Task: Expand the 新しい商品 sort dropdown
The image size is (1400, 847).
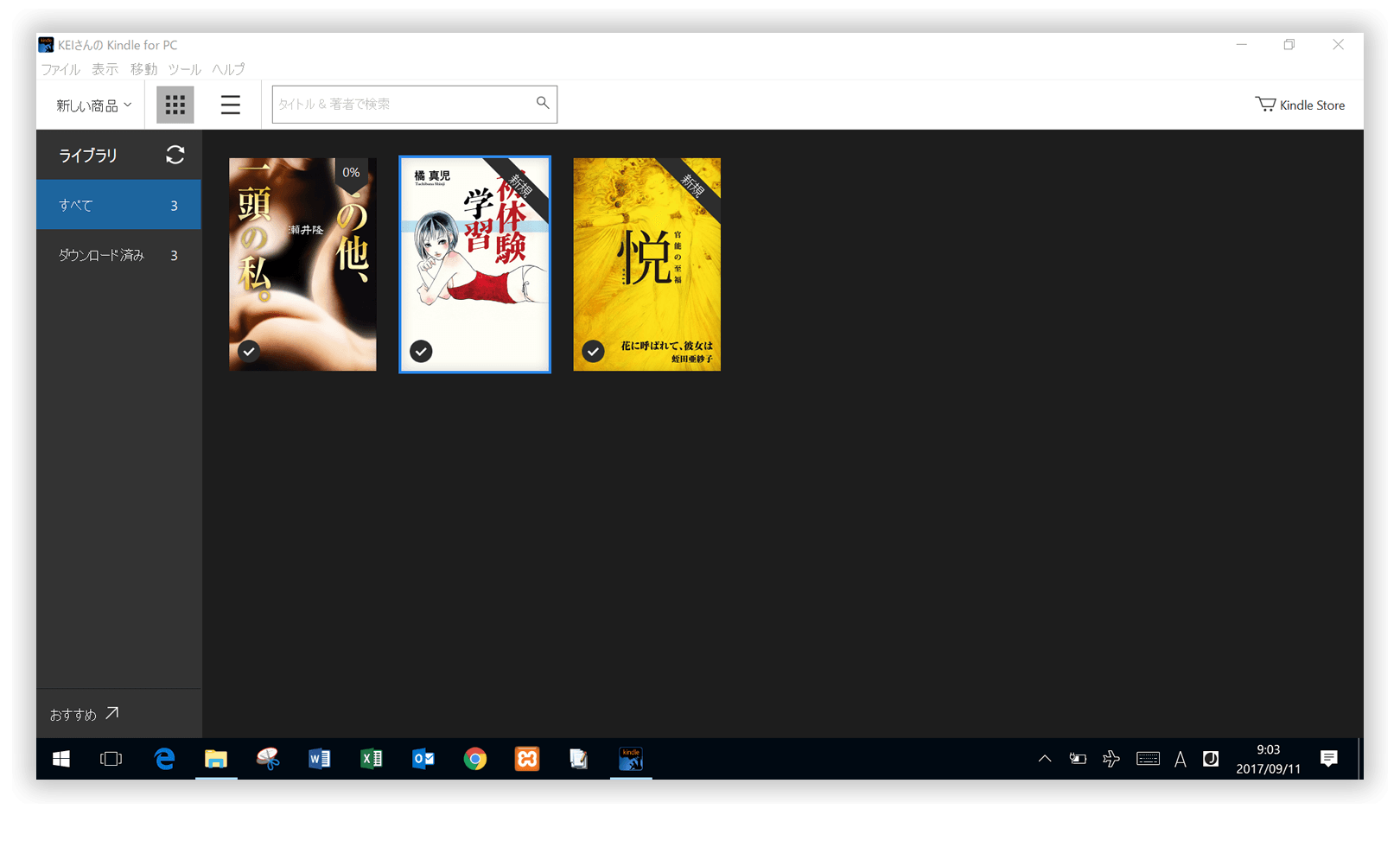Action: pyautogui.click(x=93, y=105)
